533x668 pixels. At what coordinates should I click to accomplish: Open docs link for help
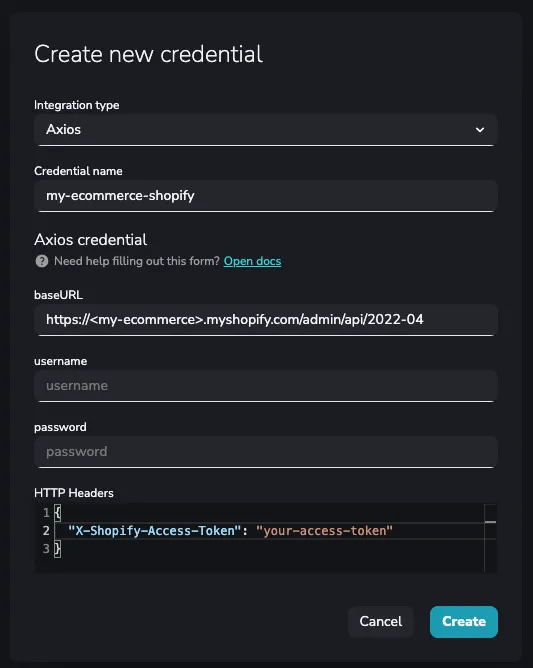[x=252, y=261]
